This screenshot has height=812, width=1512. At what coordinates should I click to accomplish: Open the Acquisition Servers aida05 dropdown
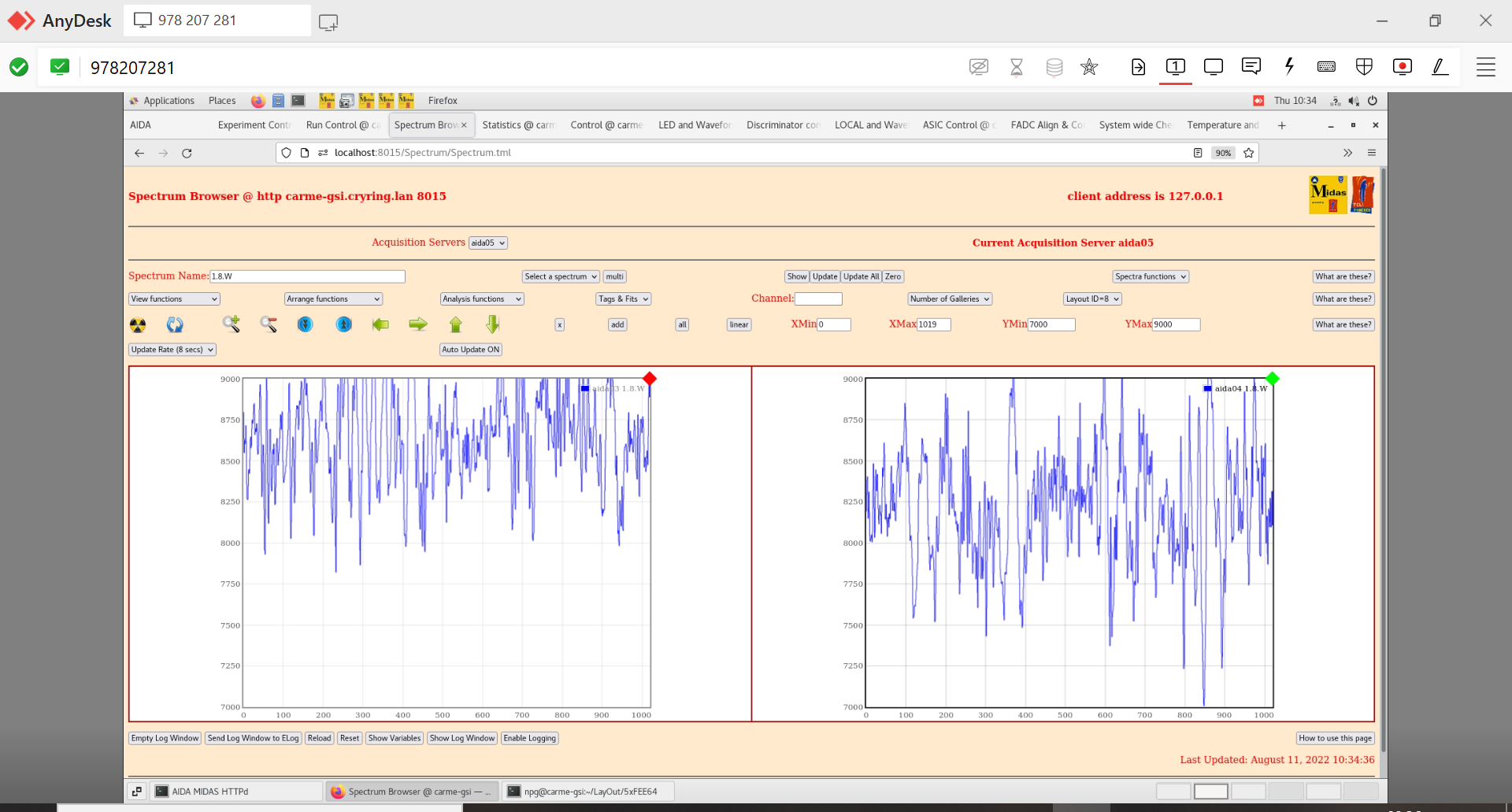pyautogui.click(x=487, y=243)
